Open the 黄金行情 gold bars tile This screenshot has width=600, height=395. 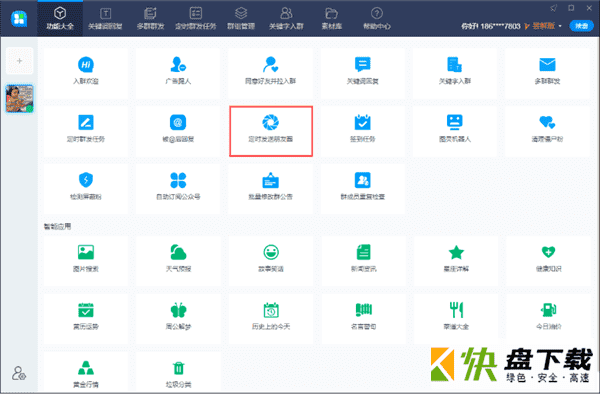click(x=86, y=373)
